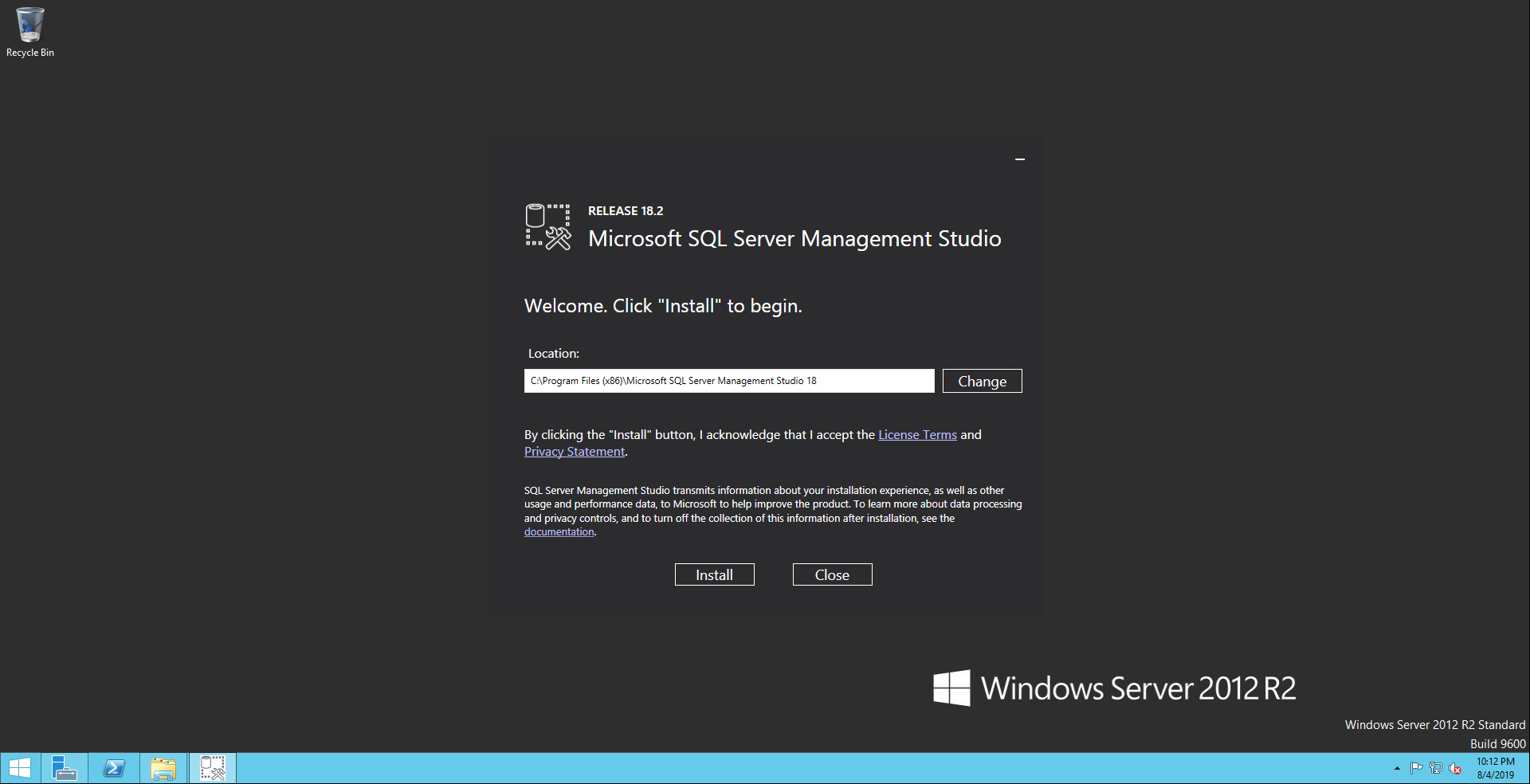Launch Windows PowerShell from the taskbar
This screenshot has width=1530, height=784.
114,768
